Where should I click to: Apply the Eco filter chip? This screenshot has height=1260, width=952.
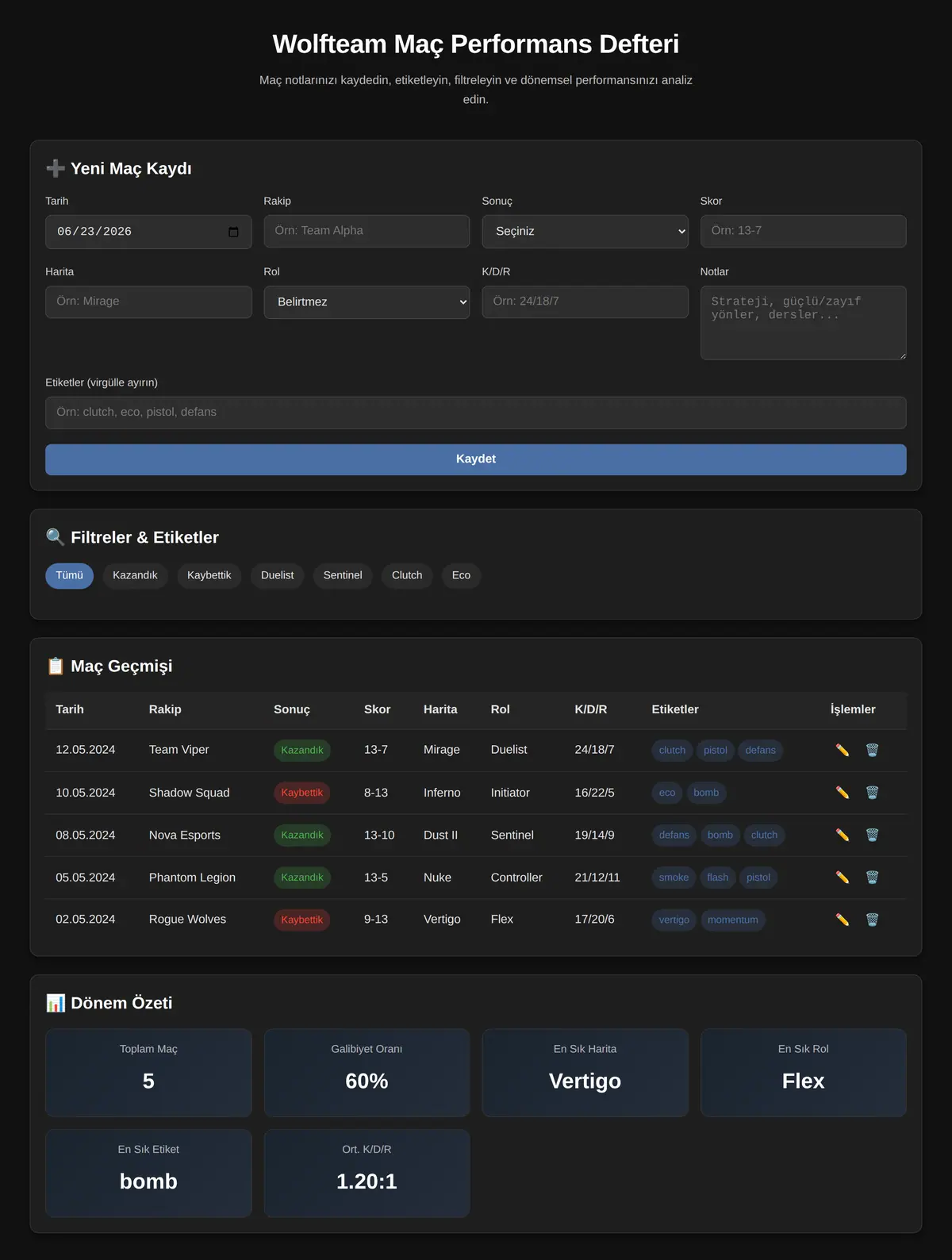point(461,576)
